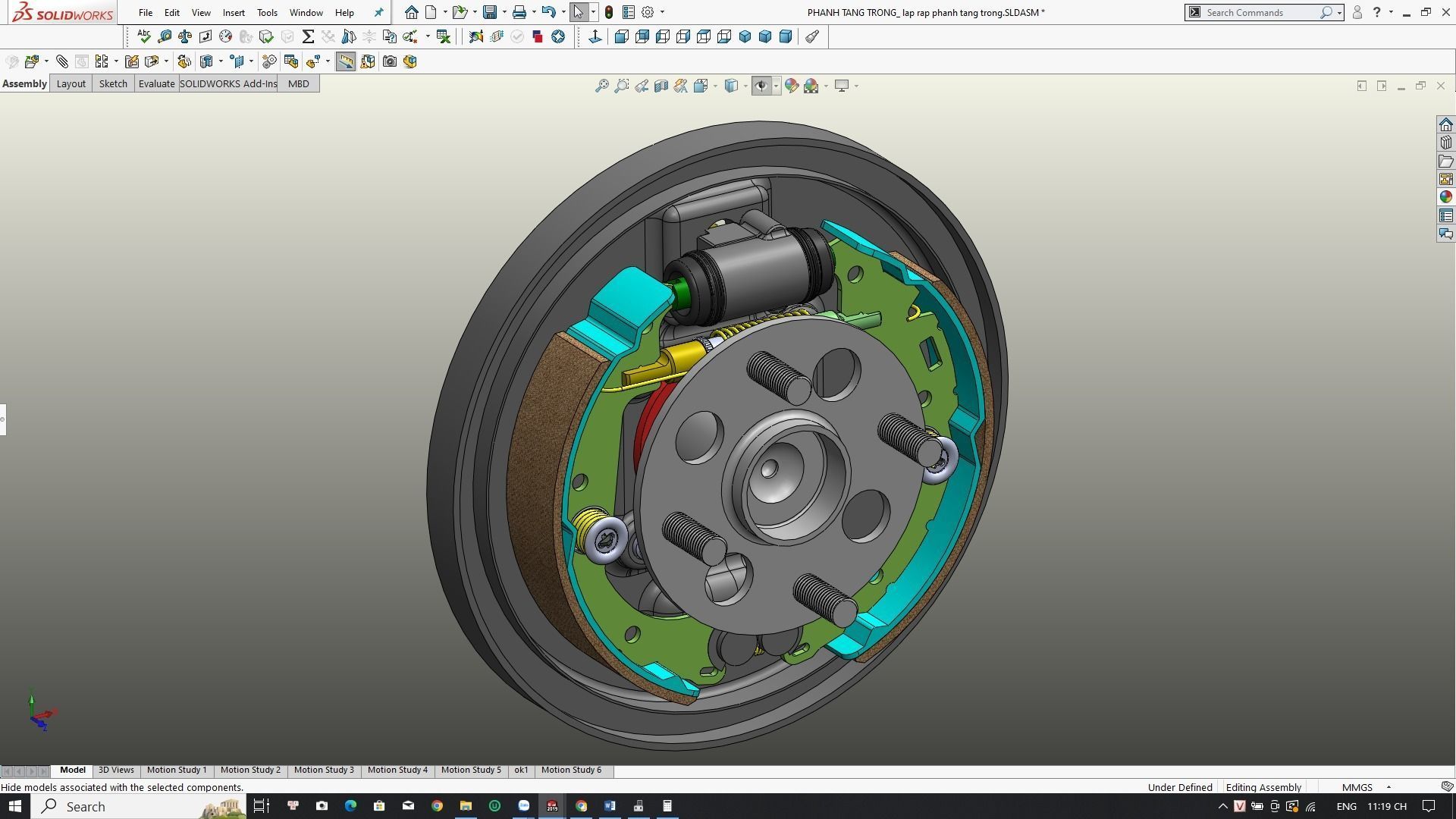The height and width of the screenshot is (819, 1456).
Task: Toggle the Hide/Show Items eye button
Action: click(762, 86)
